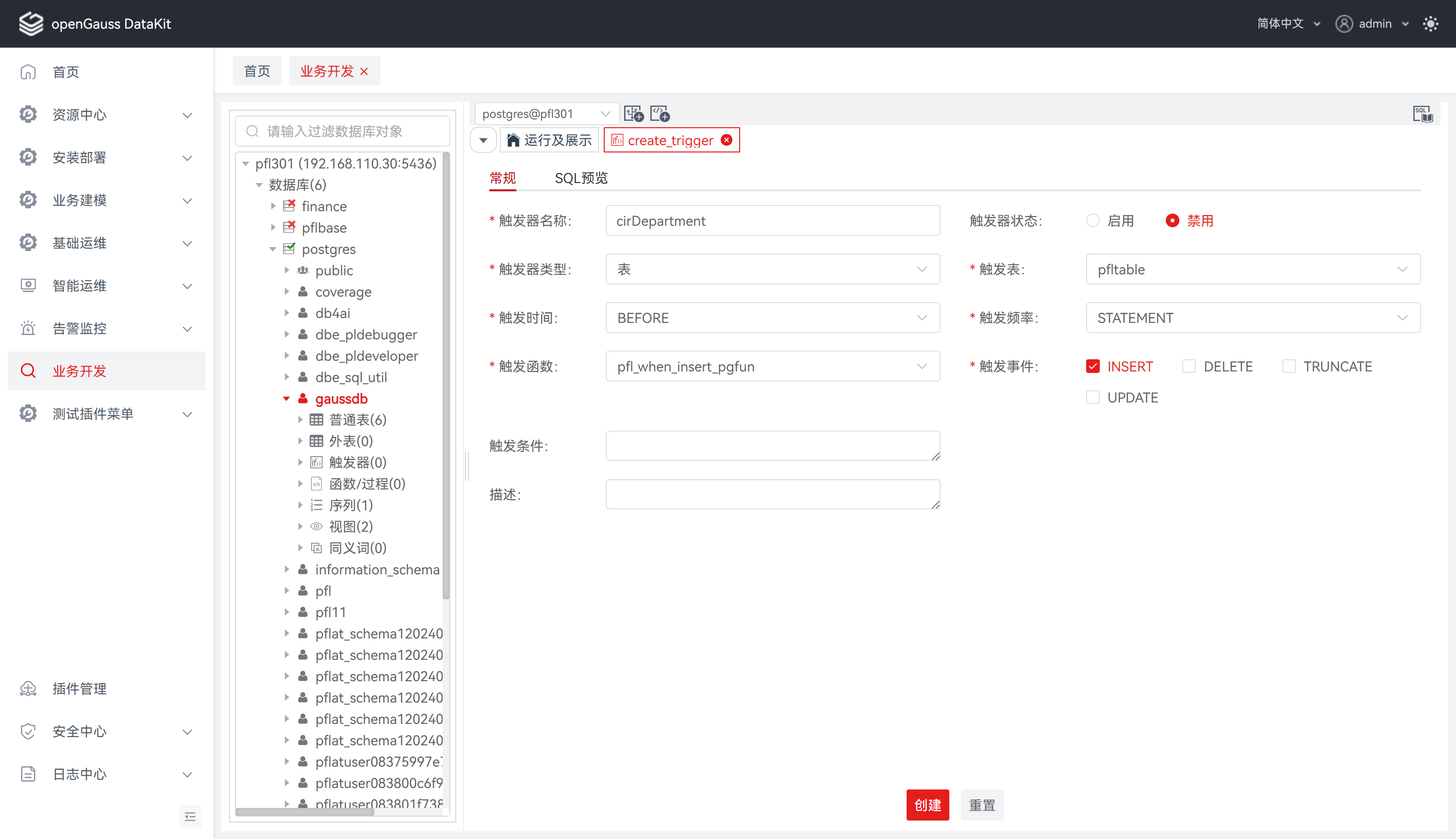This screenshot has width=1456, height=839.
Task: Open the 触发表 pfltable dropdown
Action: [x=1253, y=269]
